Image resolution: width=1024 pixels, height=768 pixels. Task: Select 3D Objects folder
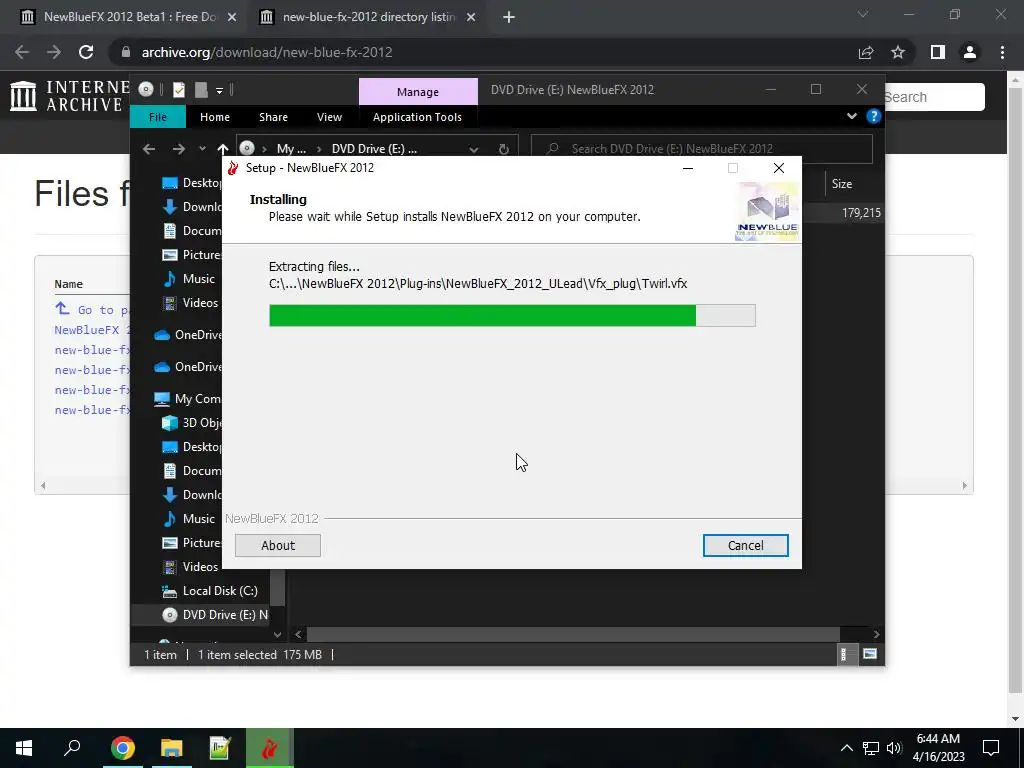pyautogui.click(x=191, y=423)
